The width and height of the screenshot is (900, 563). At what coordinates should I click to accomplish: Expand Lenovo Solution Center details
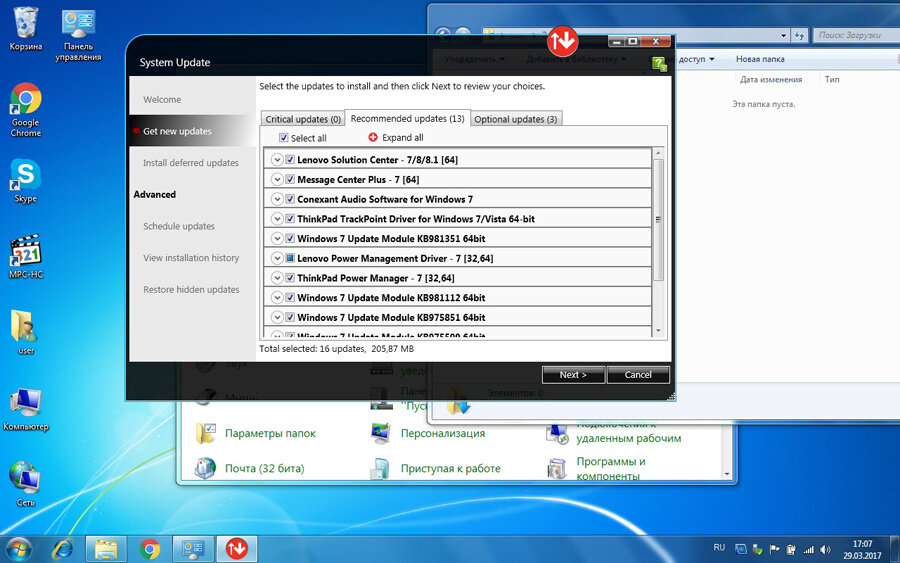pos(277,160)
